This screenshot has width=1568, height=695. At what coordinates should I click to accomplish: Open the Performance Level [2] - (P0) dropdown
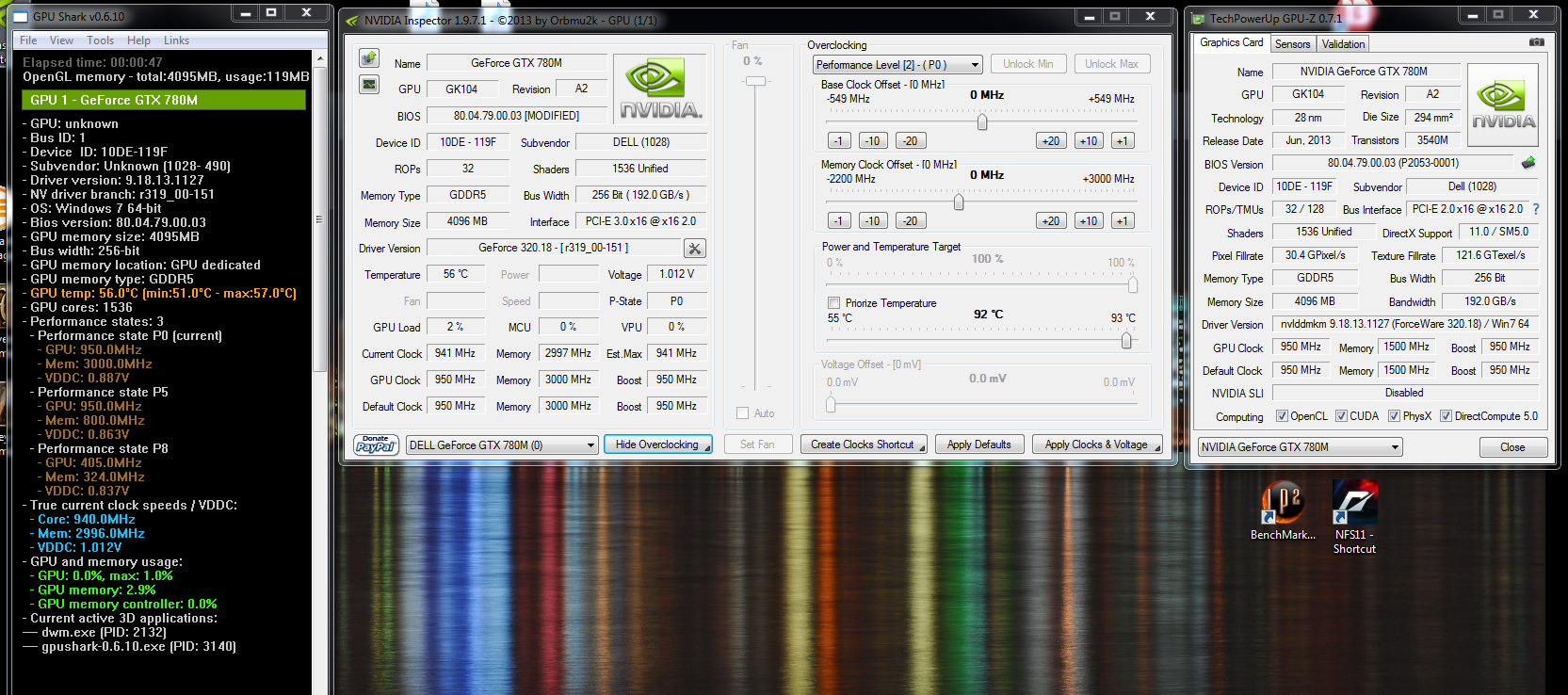[898, 64]
